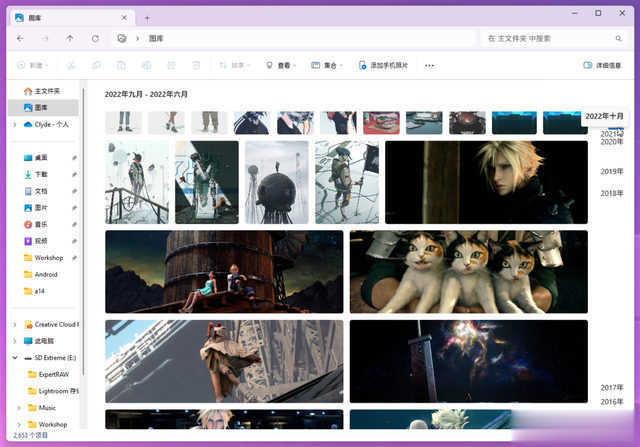Image resolution: width=640 pixels, height=447 pixels.
Task: Expand the Creative Cloud Files node
Action: (x=15, y=325)
